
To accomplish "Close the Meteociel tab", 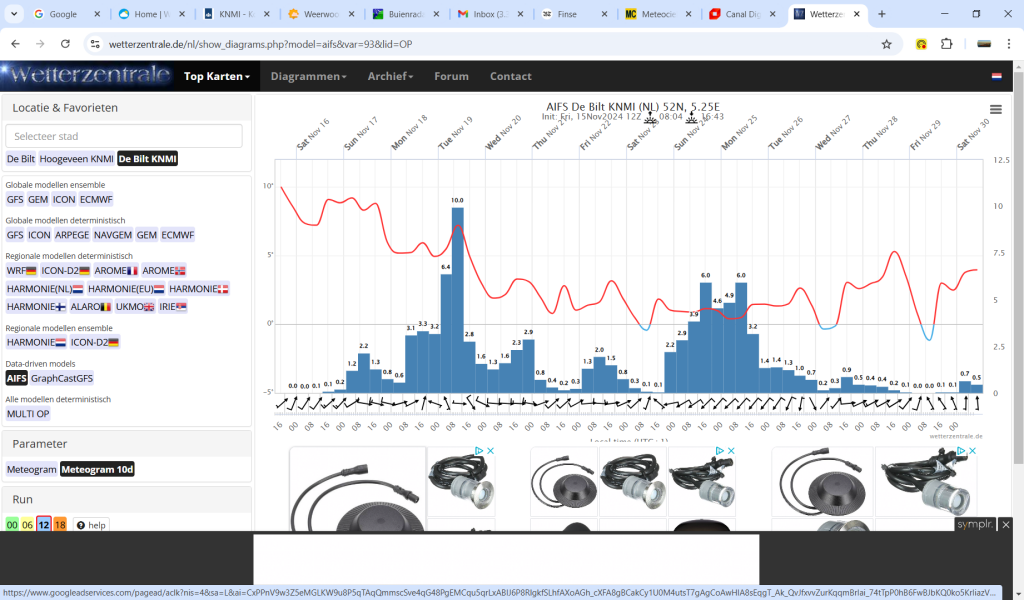I will [688, 14].
